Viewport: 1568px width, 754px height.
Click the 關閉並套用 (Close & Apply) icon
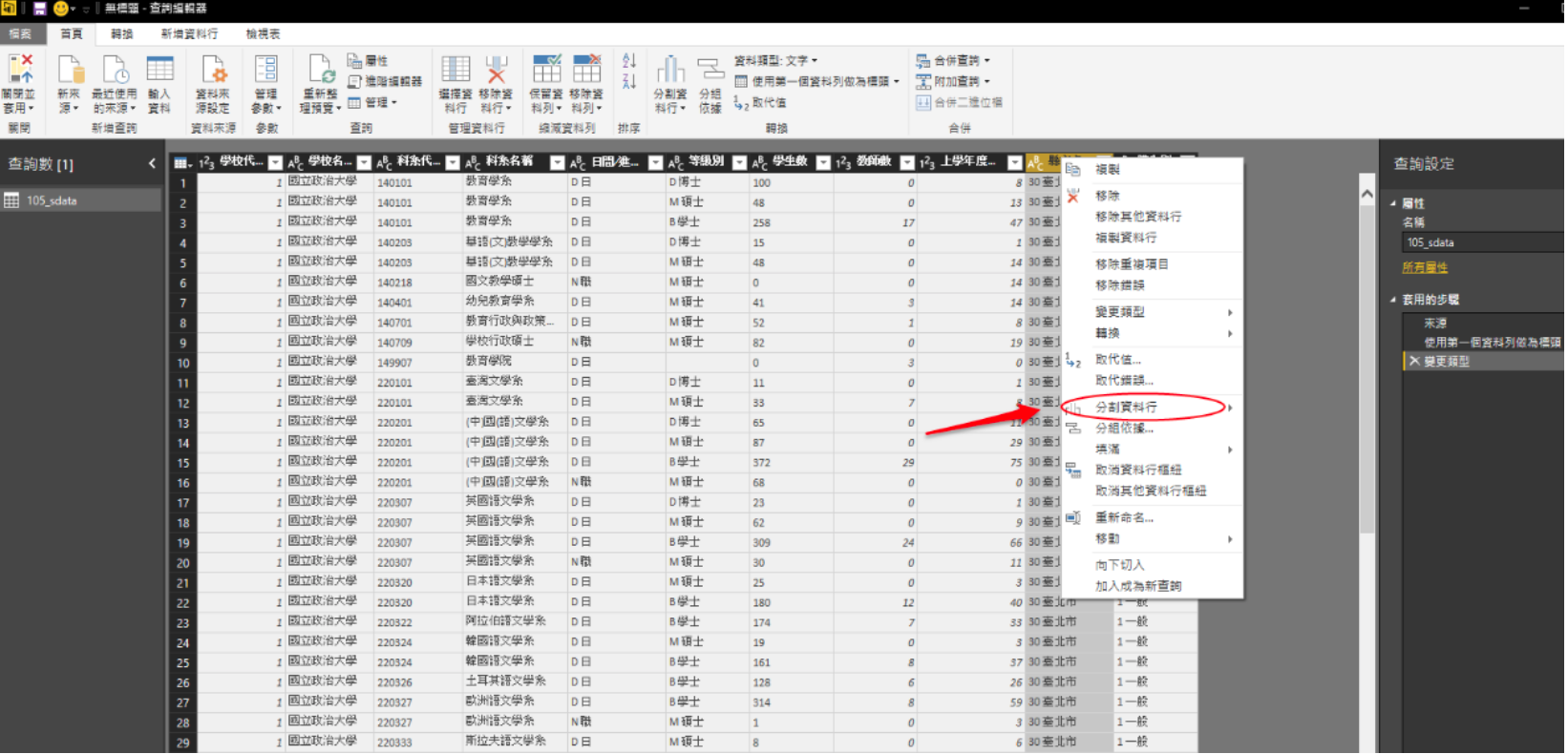[x=18, y=70]
